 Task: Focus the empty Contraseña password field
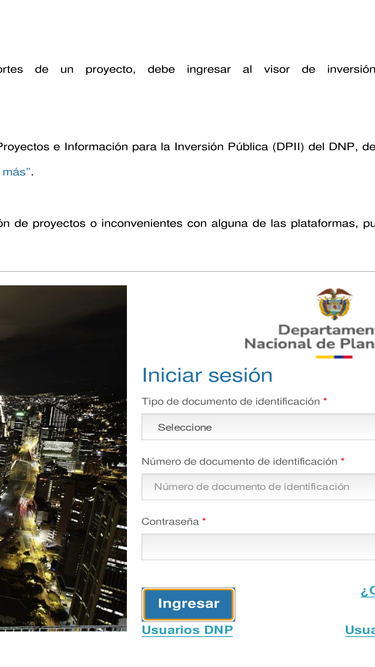258,547
